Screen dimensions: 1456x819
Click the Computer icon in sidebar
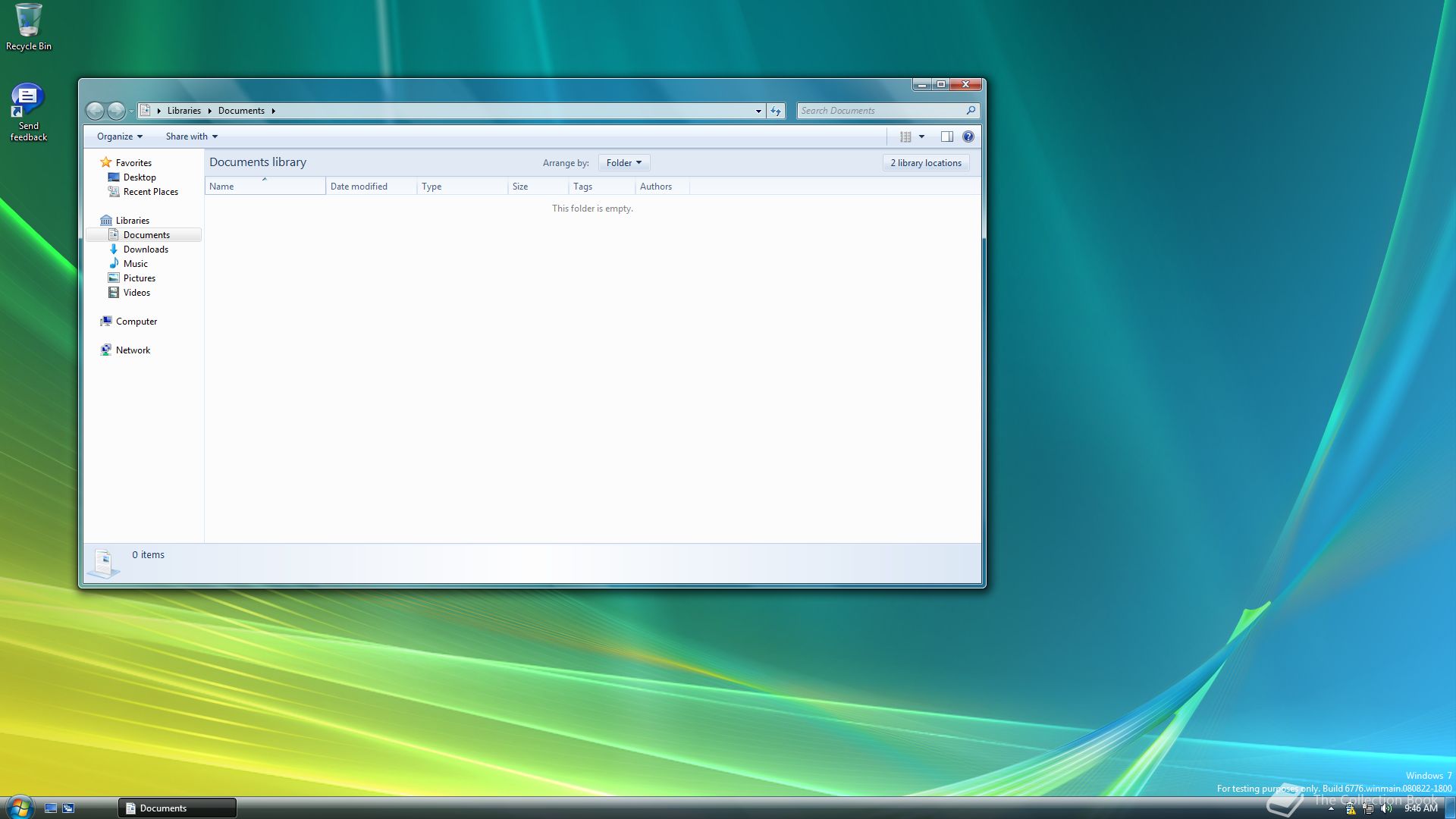pyautogui.click(x=106, y=321)
